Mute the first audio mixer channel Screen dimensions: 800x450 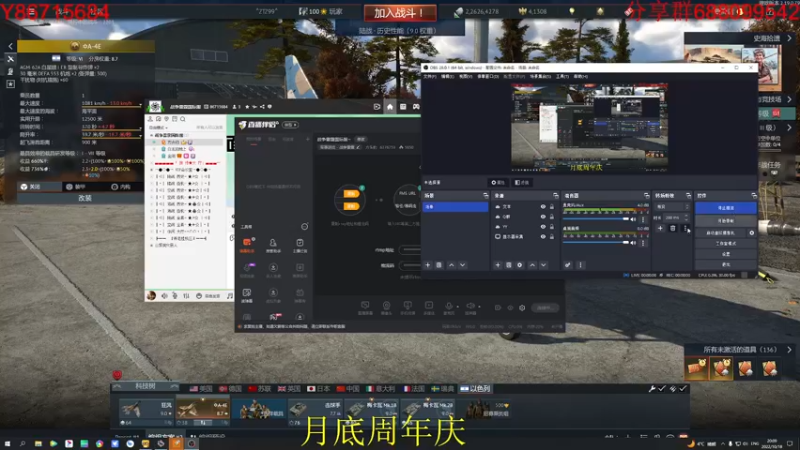pyautogui.click(x=634, y=219)
